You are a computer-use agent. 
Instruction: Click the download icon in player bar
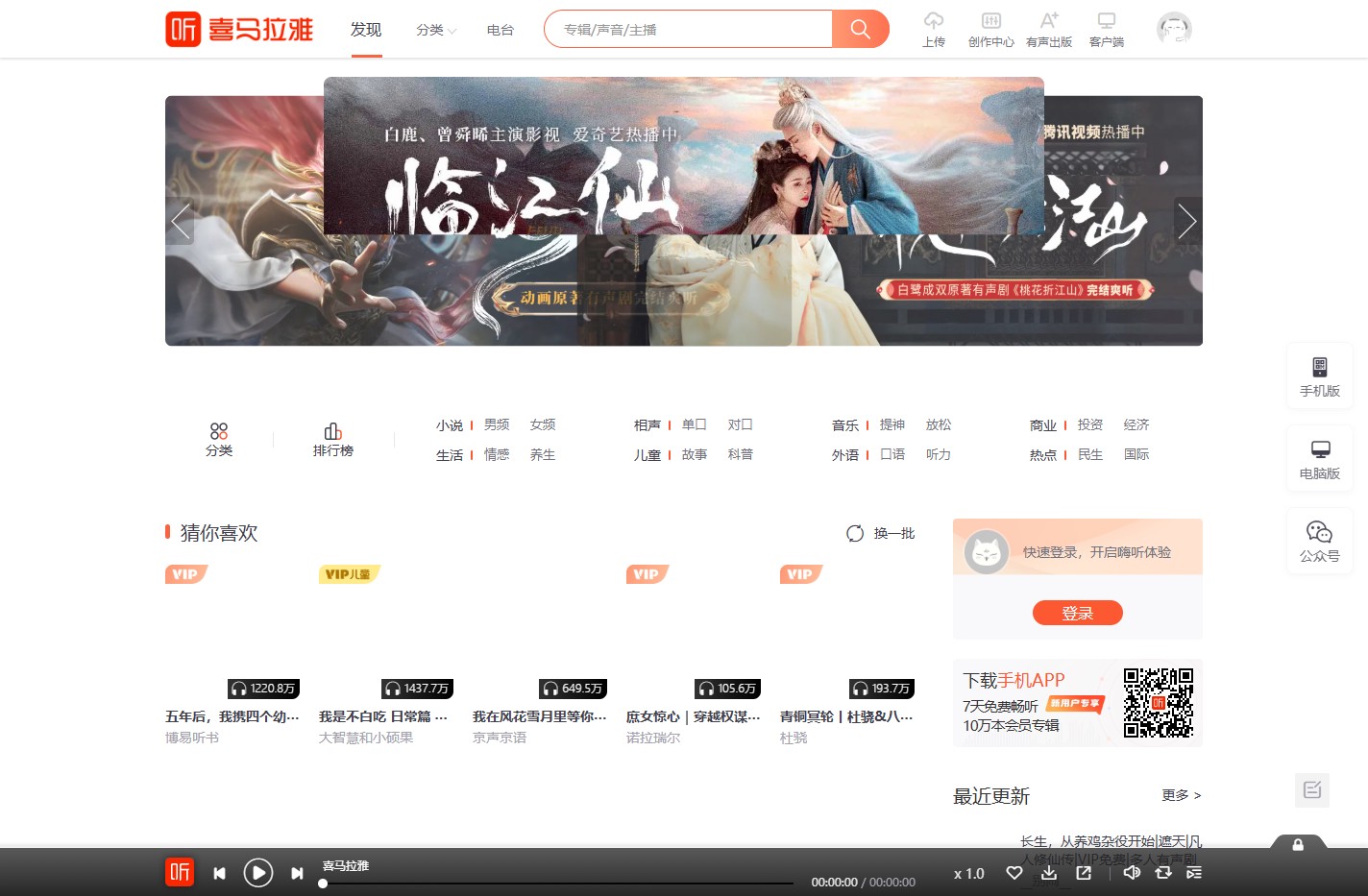pyautogui.click(x=1049, y=873)
